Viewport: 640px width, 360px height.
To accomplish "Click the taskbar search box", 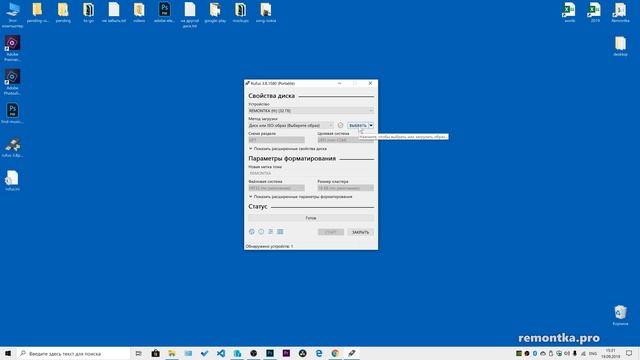I will pos(73,353).
